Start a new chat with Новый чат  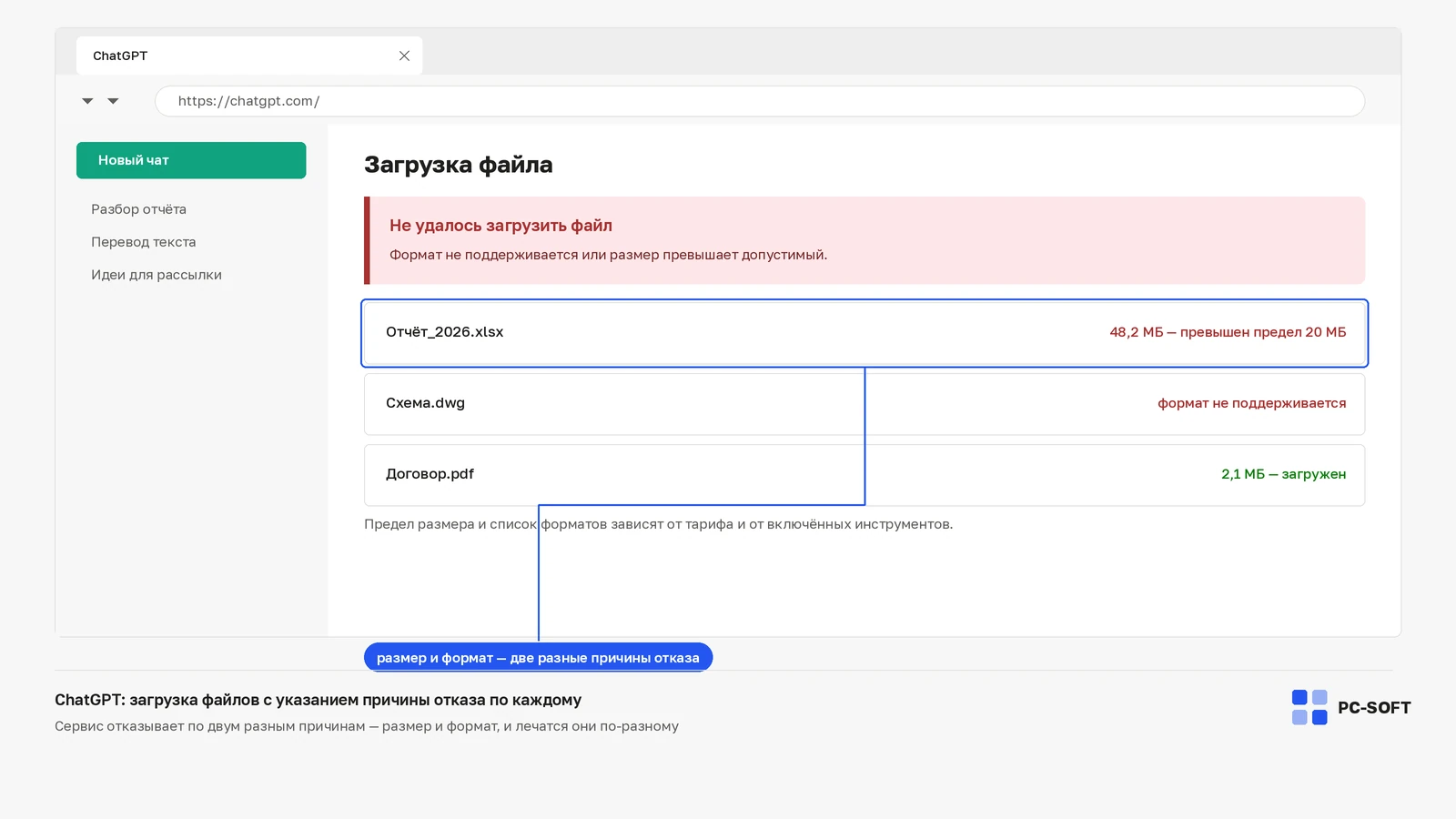[x=191, y=160]
